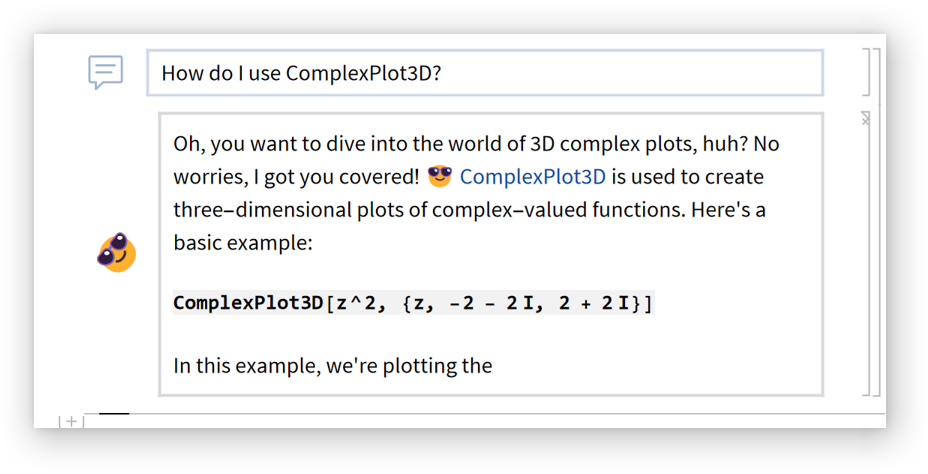This screenshot has width=928, height=474.
Task: Click the small marker icon atop the output bracket
Action: pos(865,118)
